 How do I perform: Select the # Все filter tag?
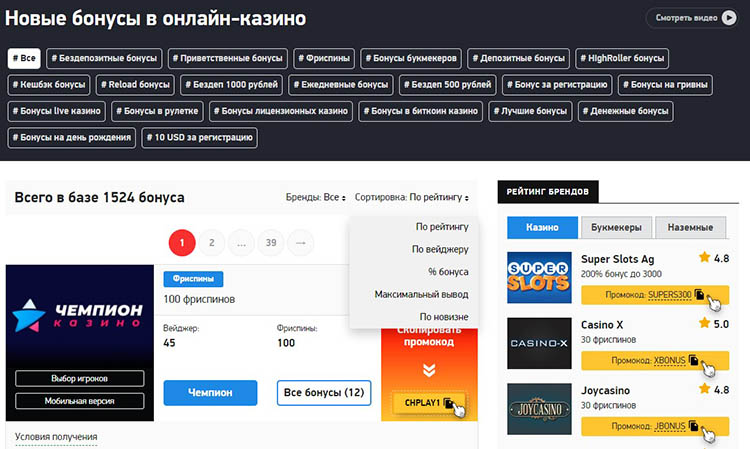pyautogui.click(x=24, y=58)
